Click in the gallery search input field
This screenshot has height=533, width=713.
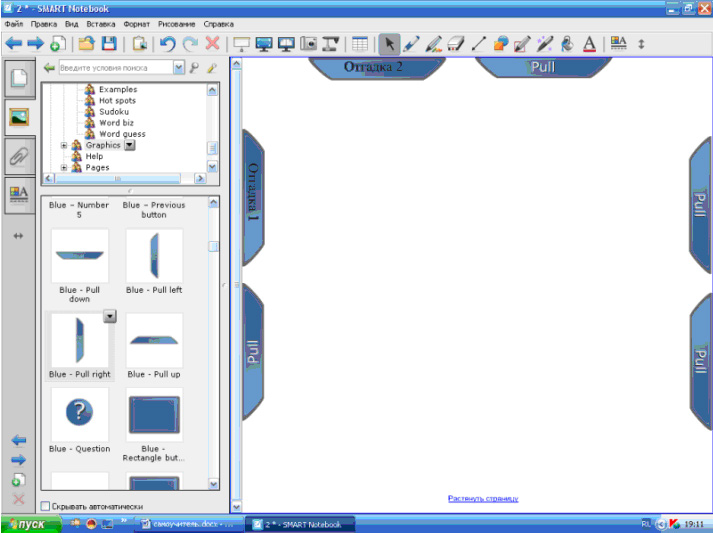[114, 68]
